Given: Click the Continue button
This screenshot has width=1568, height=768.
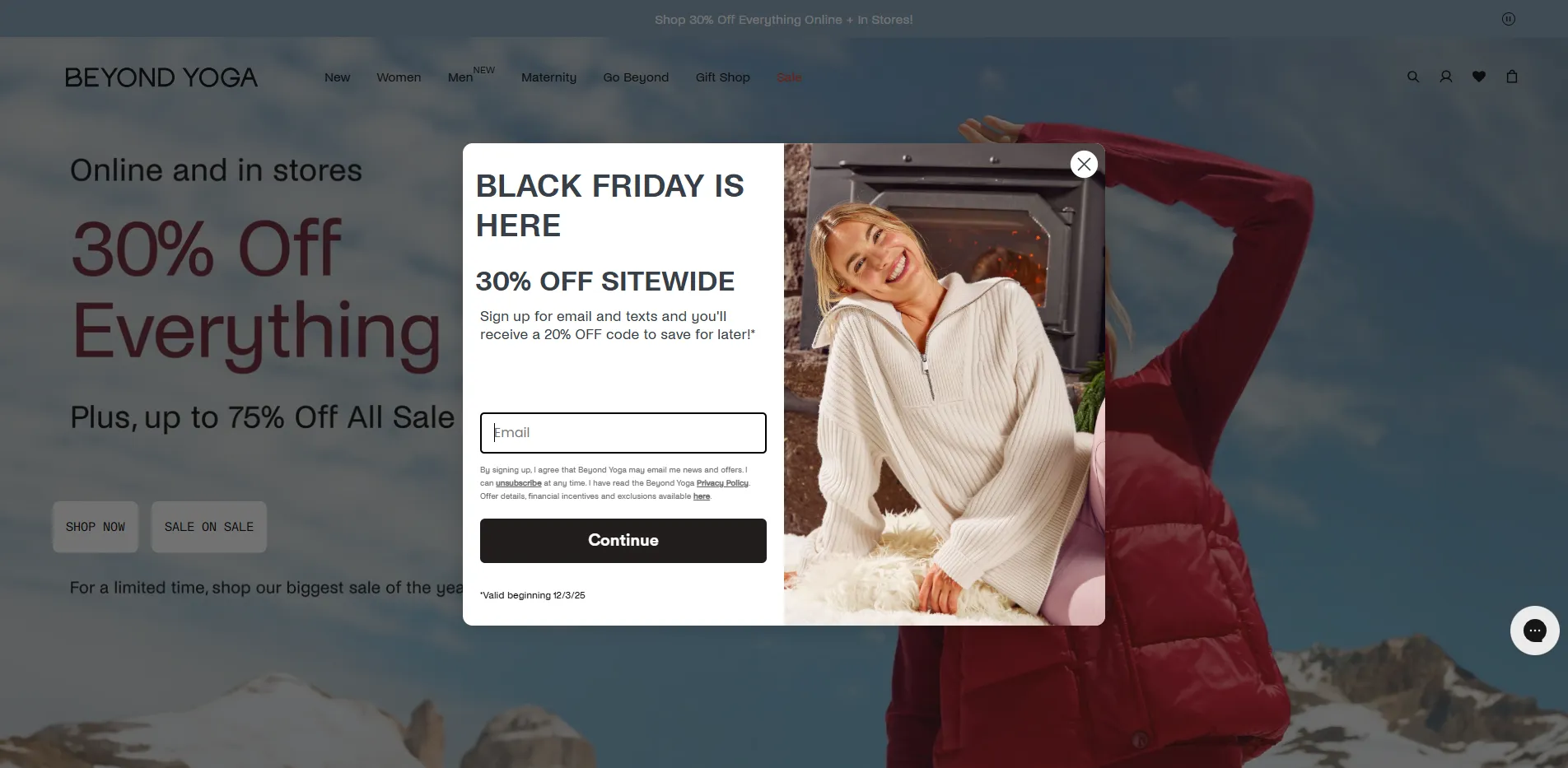Looking at the screenshot, I should pos(623,541).
